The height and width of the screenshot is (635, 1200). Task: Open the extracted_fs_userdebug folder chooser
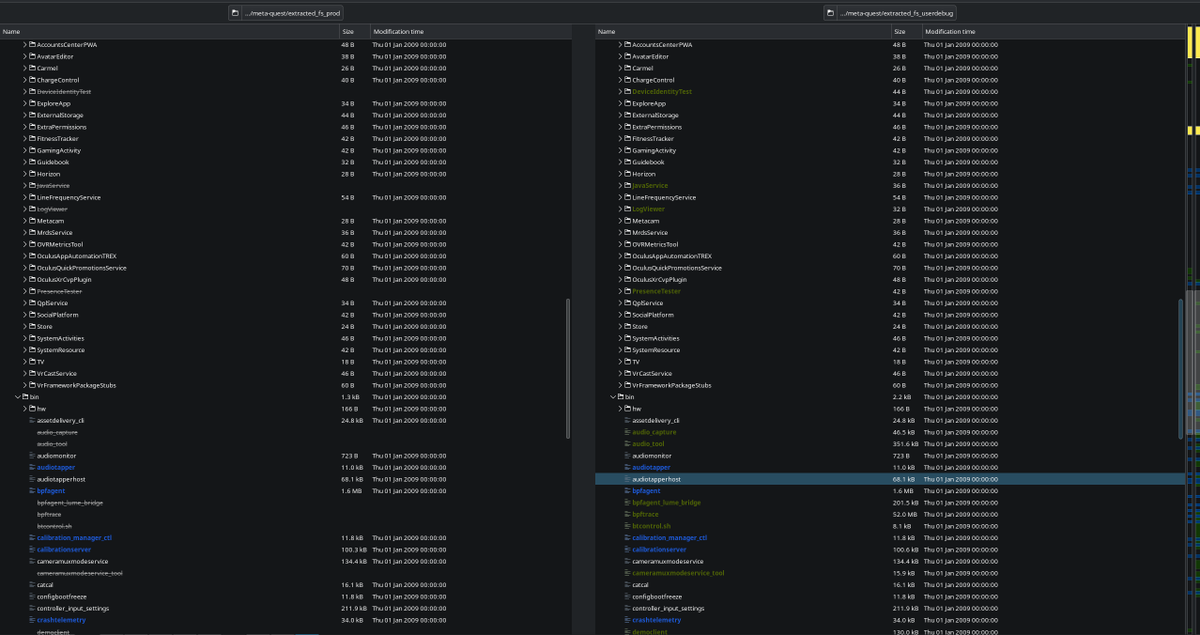(829, 13)
